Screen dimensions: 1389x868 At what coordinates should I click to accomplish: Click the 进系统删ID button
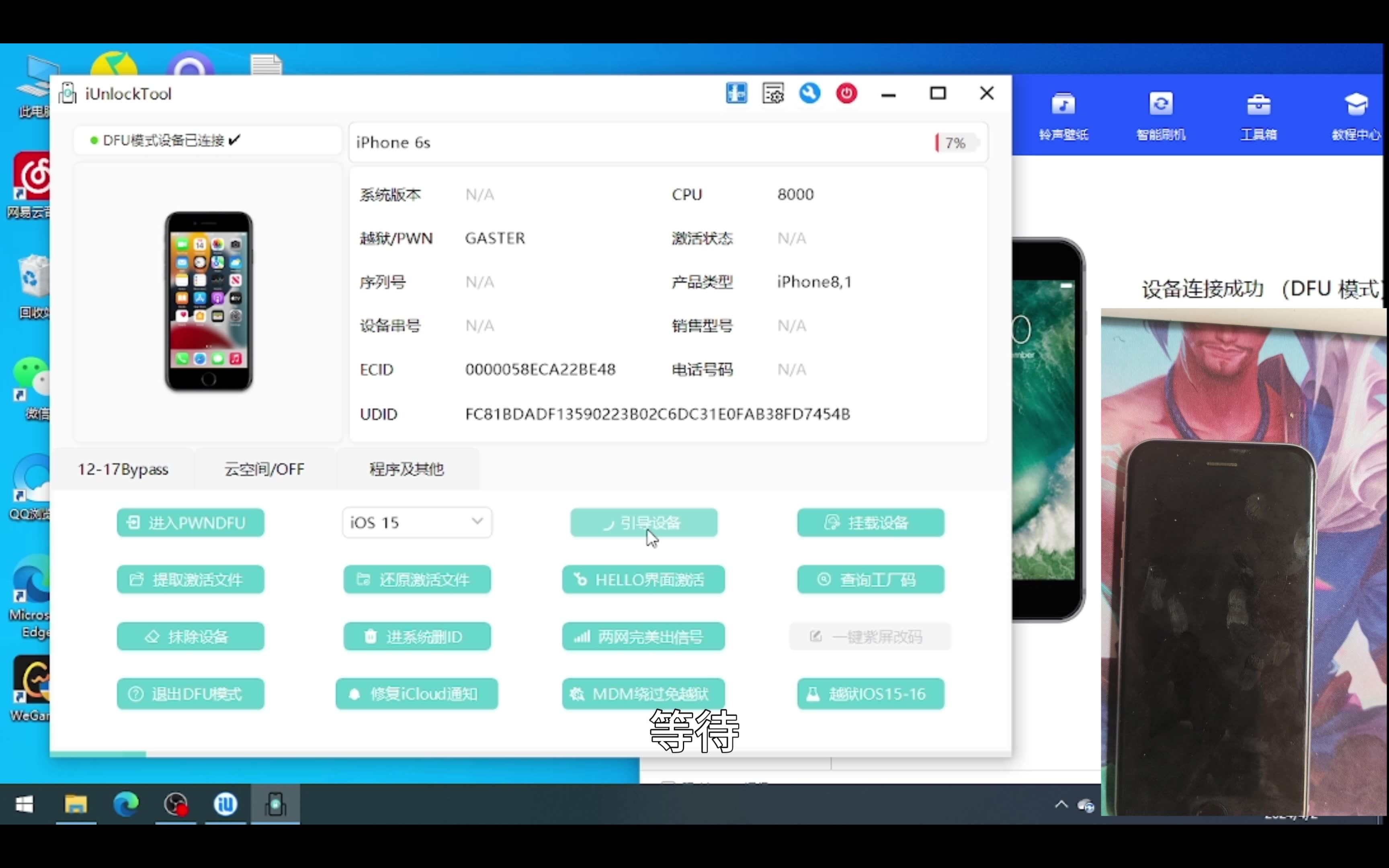(x=417, y=636)
